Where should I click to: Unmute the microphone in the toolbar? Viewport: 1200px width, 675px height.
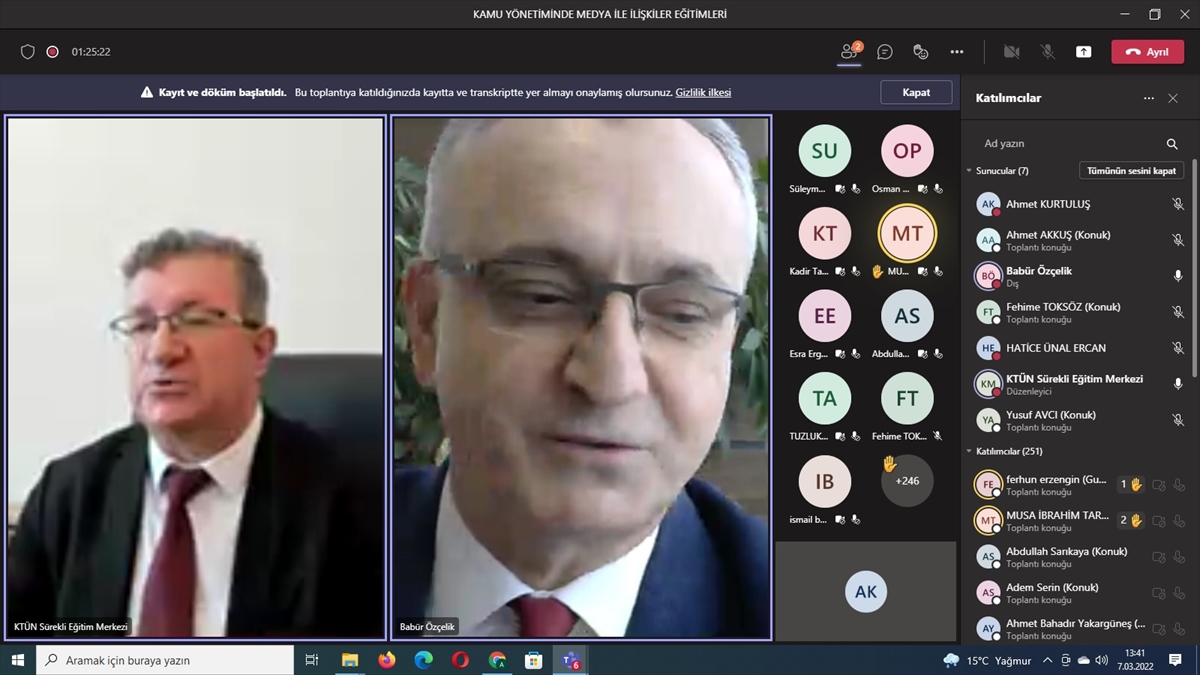pos(1048,52)
